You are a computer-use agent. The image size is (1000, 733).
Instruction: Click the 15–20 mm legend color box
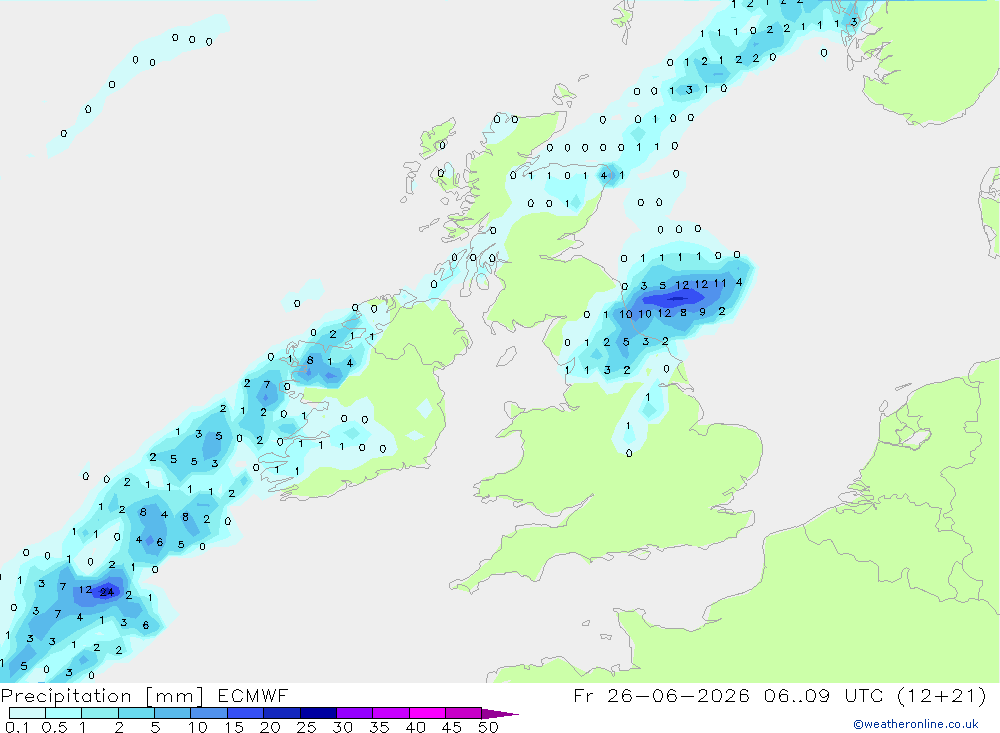tap(246, 713)
